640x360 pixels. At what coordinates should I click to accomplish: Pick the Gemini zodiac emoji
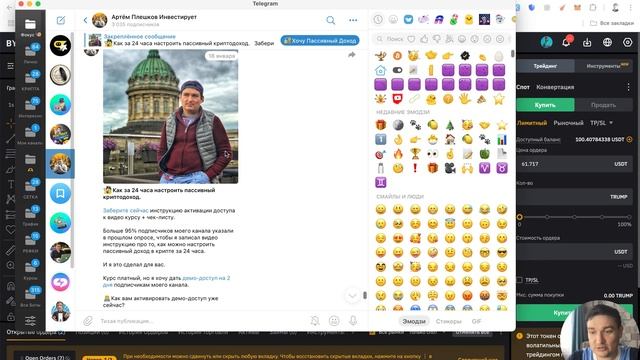[x=380, y=182]
